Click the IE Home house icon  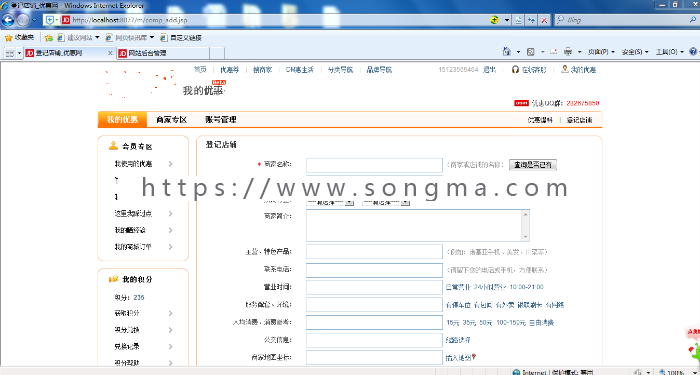507,51
